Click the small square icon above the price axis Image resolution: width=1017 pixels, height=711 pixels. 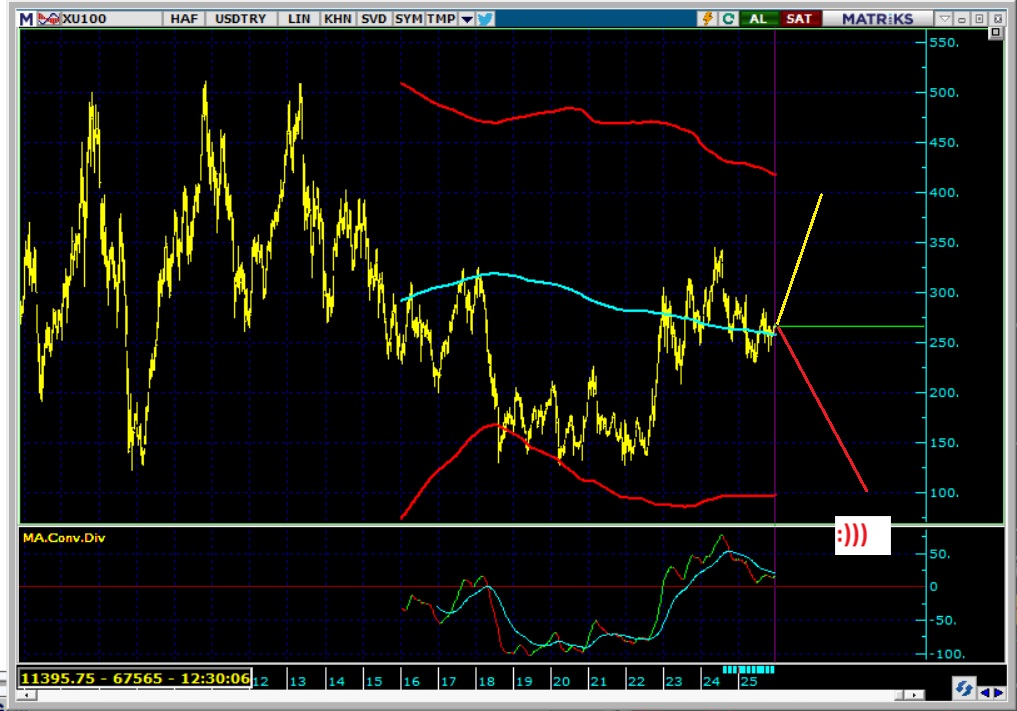click(x=995, y=34)
